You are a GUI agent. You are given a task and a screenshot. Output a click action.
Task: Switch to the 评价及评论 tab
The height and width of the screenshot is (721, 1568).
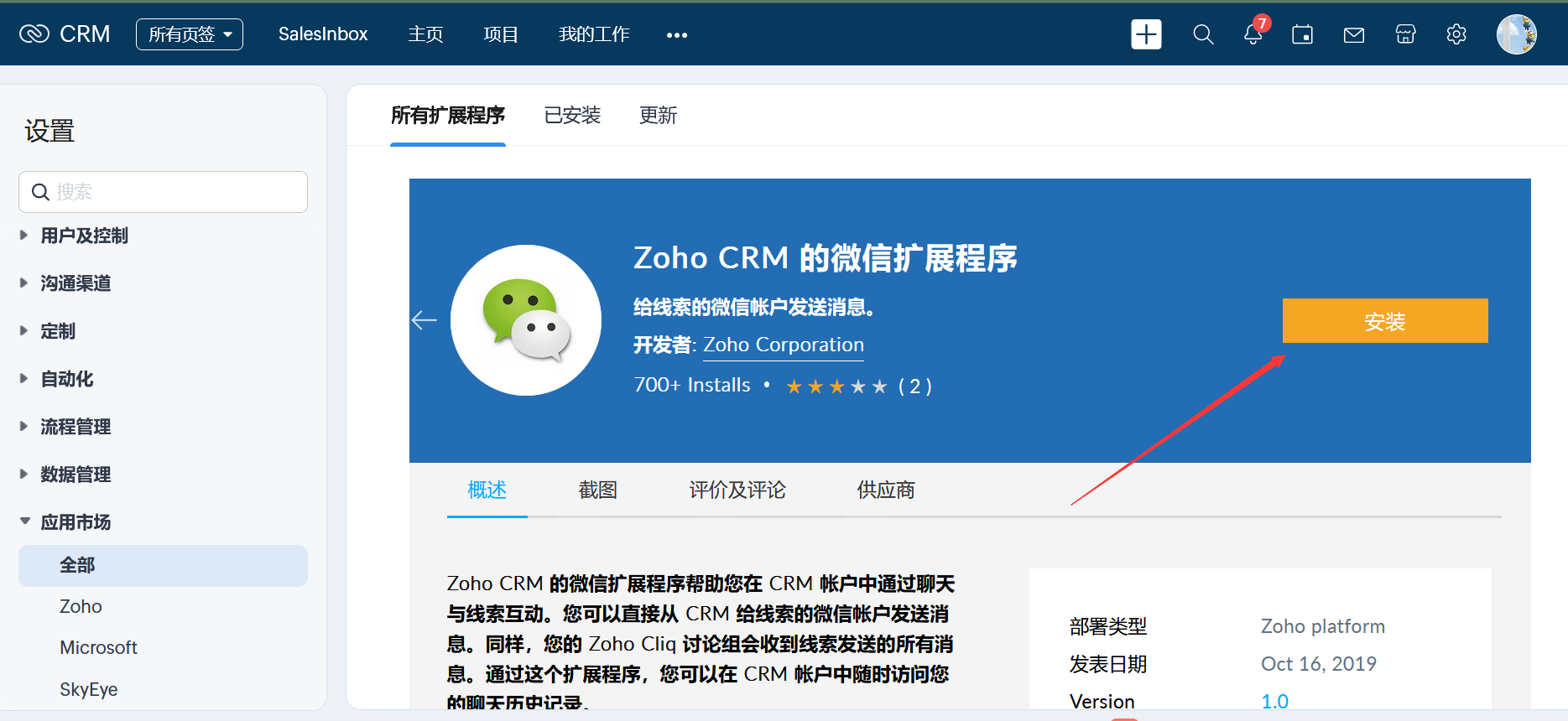[737, 490]
